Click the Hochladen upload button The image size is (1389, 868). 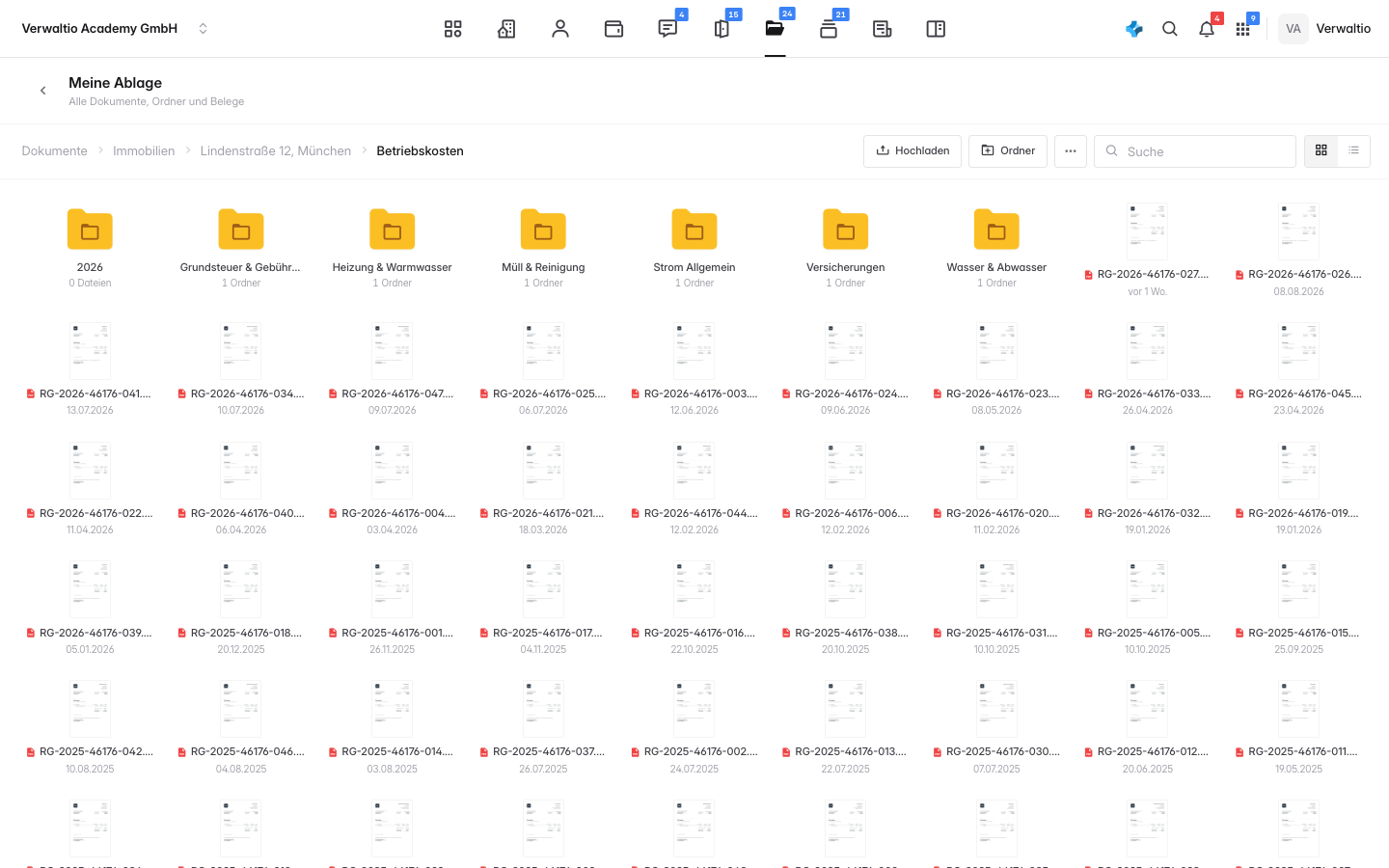pyautogui.click(x=912, y=151)
